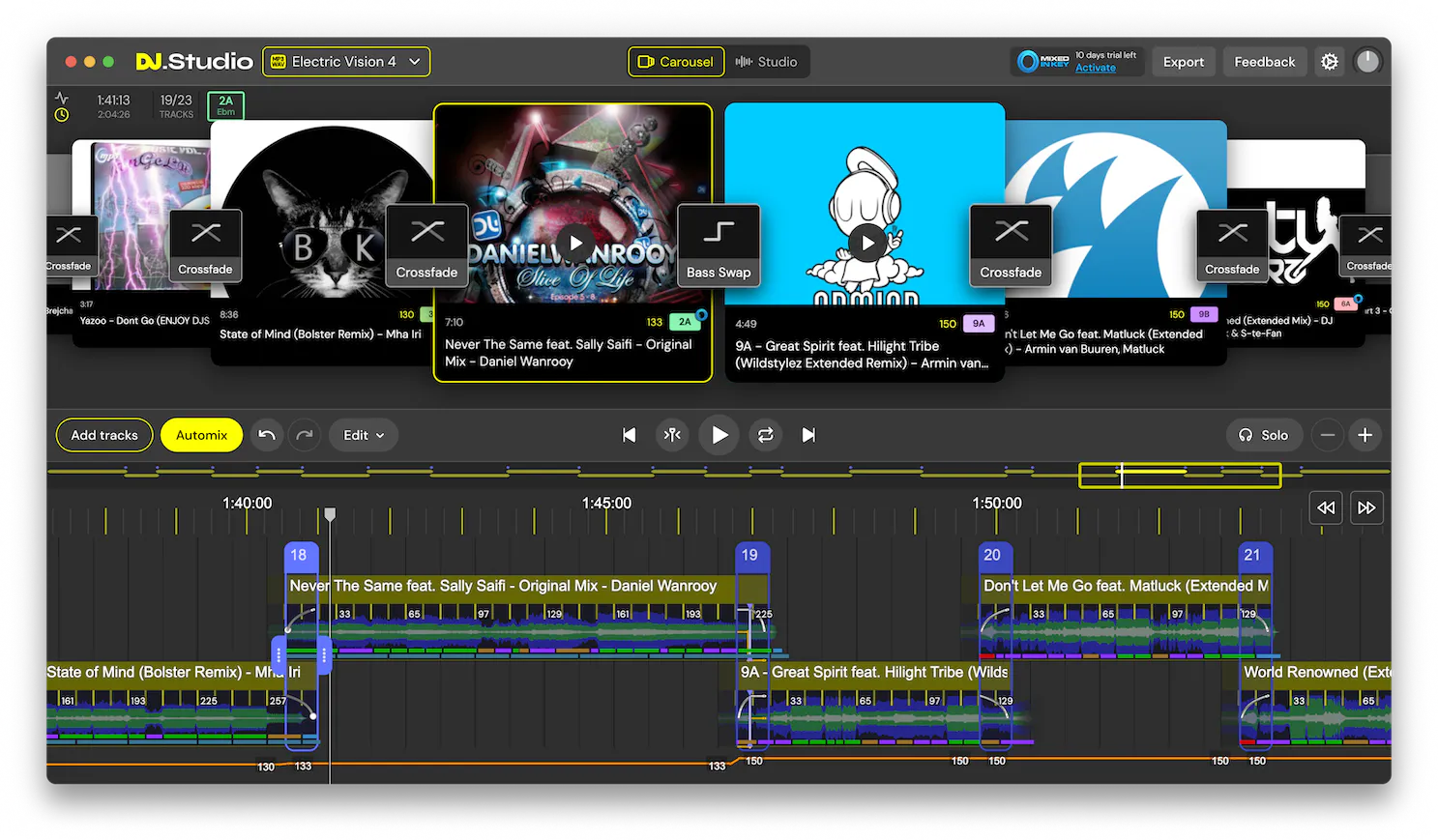The height and width of the screenshot is (840, 1438).
Task: Toggle loop playback
Action: point(765,435)
